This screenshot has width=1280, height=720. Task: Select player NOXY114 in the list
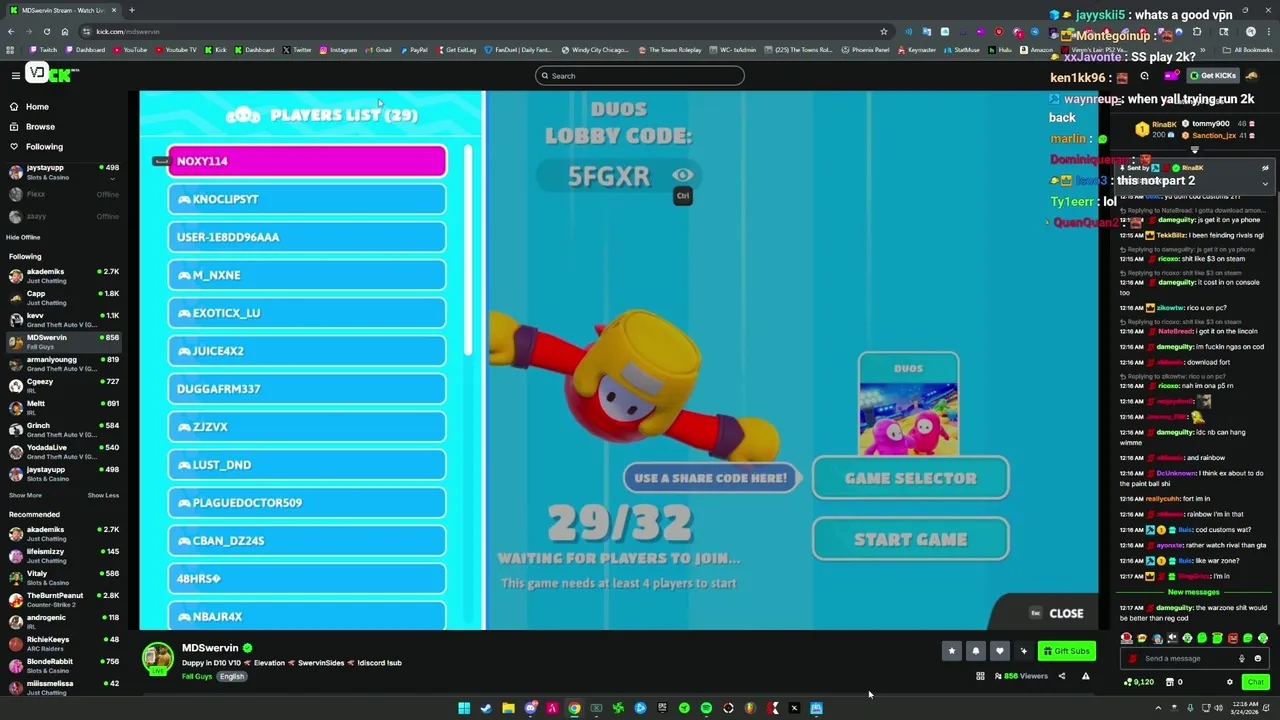[x=306, y=161]
